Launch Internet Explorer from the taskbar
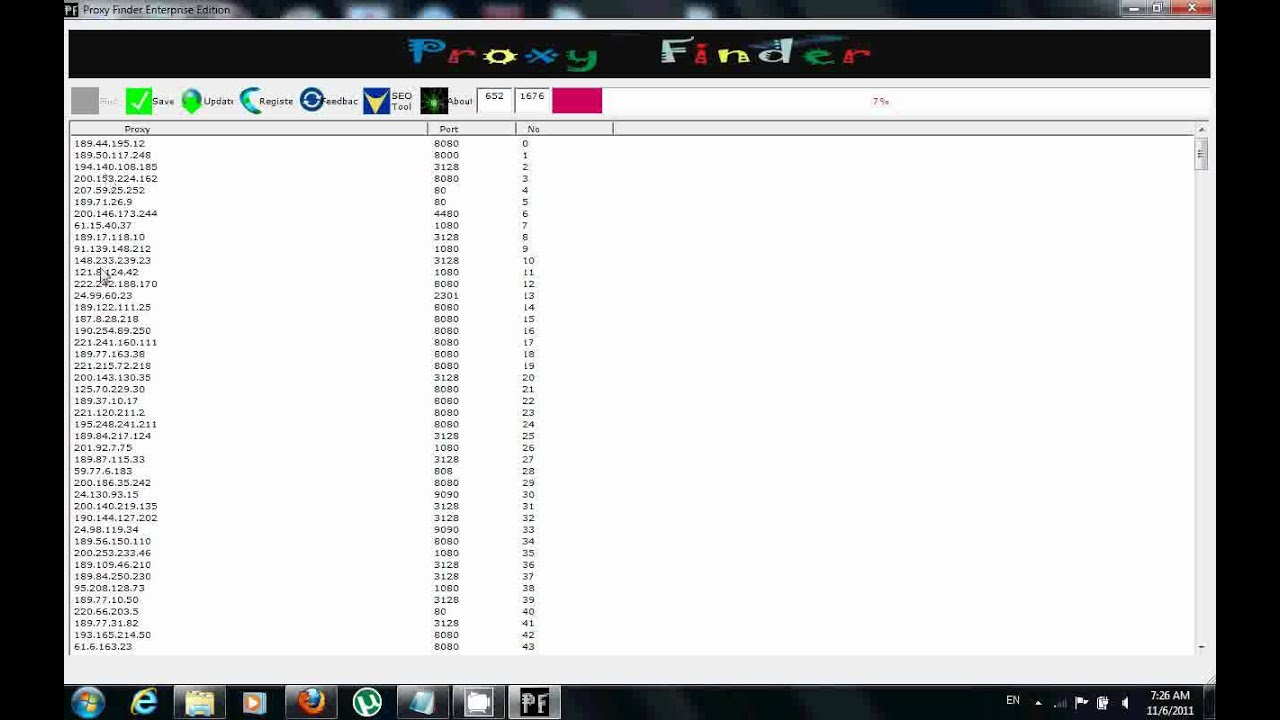The width and height of the screenshot is (1280, 720). point(145,703)
